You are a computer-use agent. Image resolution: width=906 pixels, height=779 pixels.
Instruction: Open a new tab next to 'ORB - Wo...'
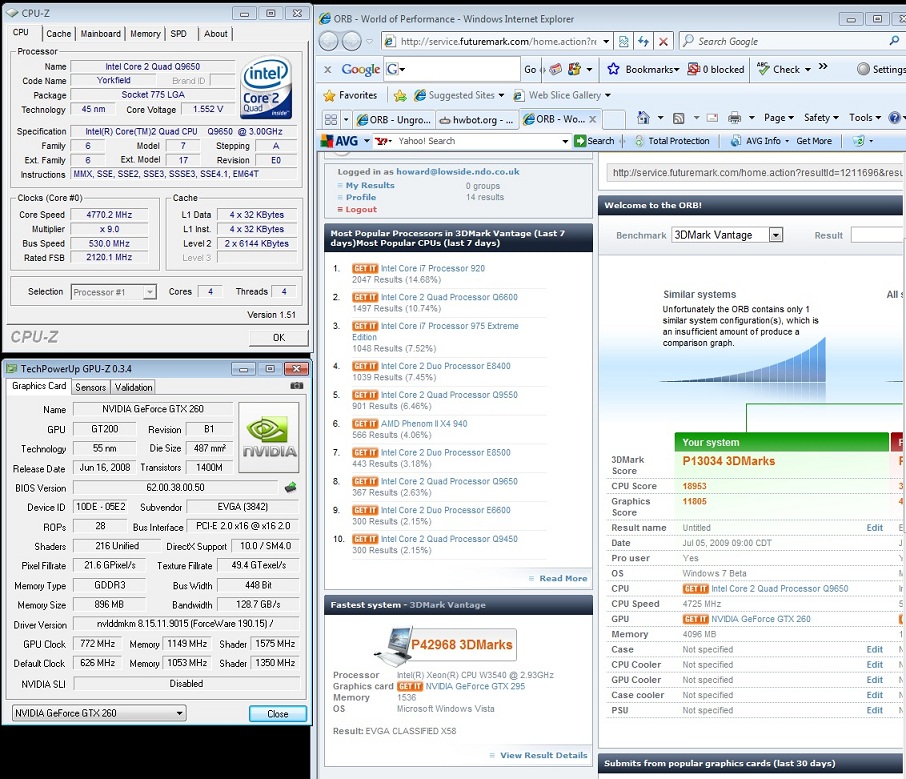(x=614, y=119)
